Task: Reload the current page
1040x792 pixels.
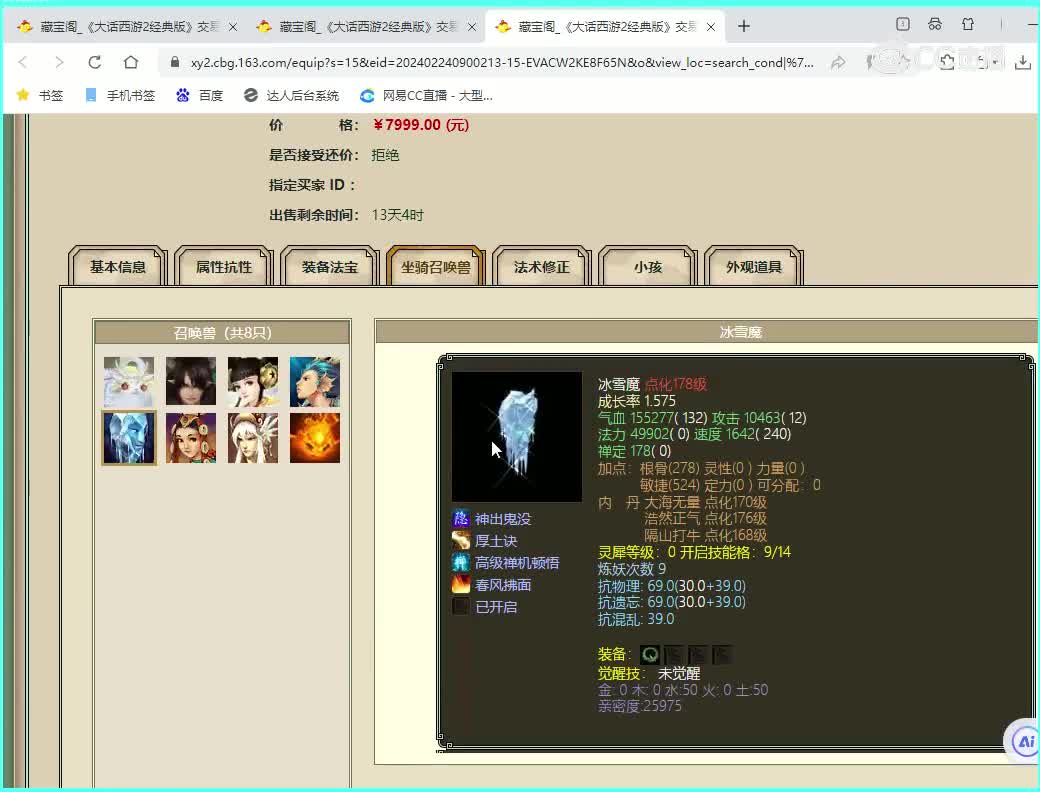Action: pyautogui.click(x=95, y=62)
